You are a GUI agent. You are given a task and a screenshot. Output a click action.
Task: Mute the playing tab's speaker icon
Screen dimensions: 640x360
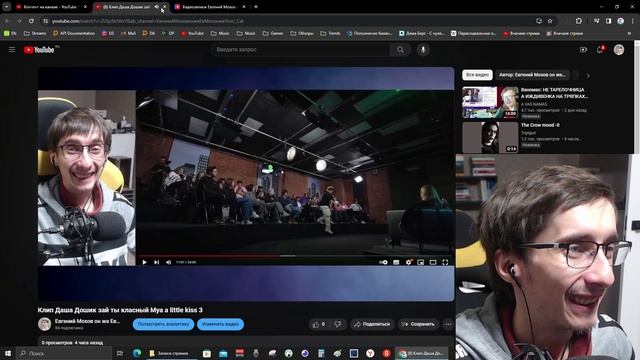157,7
